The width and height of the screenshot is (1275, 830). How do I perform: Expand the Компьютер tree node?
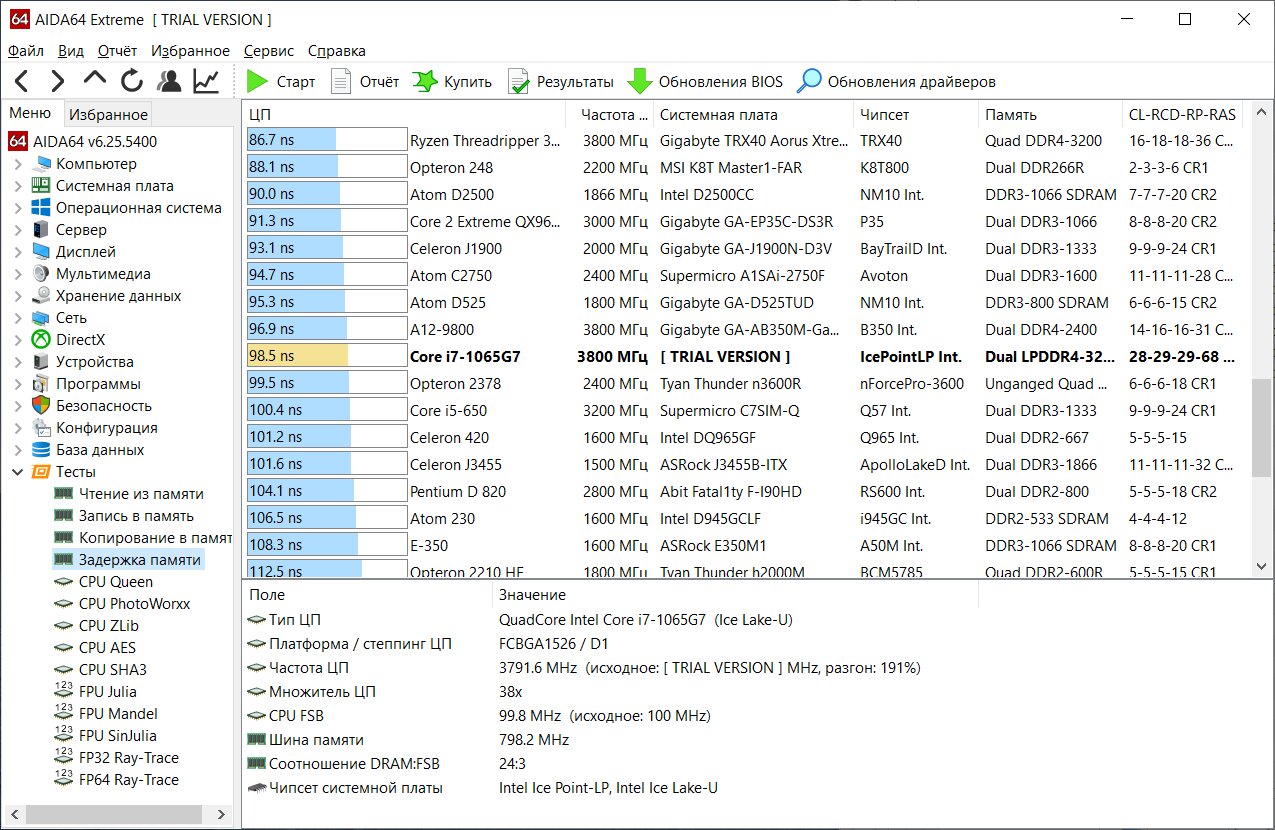[18, 164]
